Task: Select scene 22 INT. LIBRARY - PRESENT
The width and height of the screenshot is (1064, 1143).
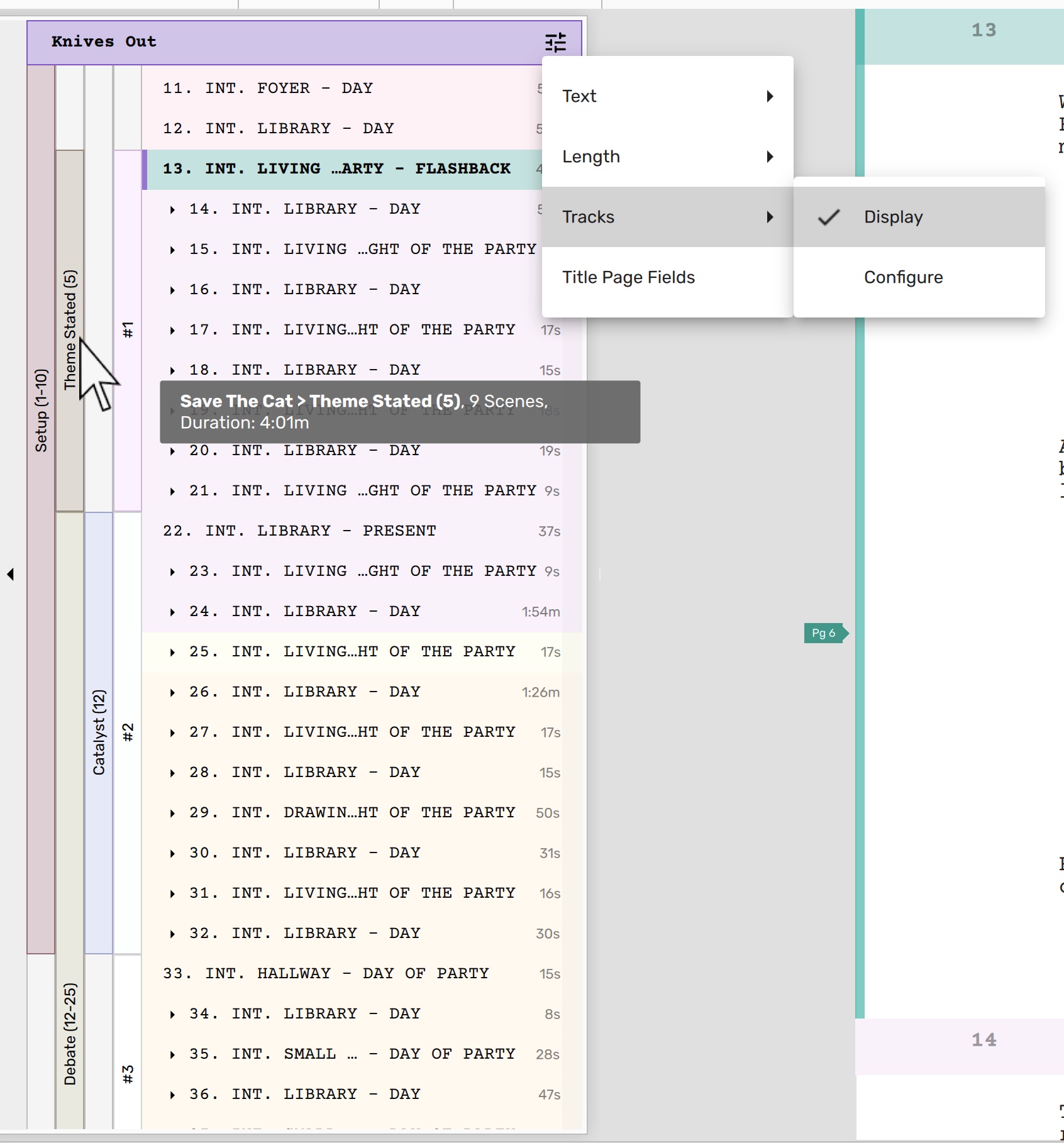Action: [299, 531]
